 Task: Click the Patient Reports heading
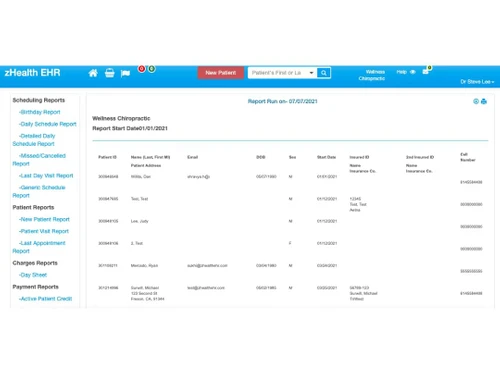(x=33, y=207)
